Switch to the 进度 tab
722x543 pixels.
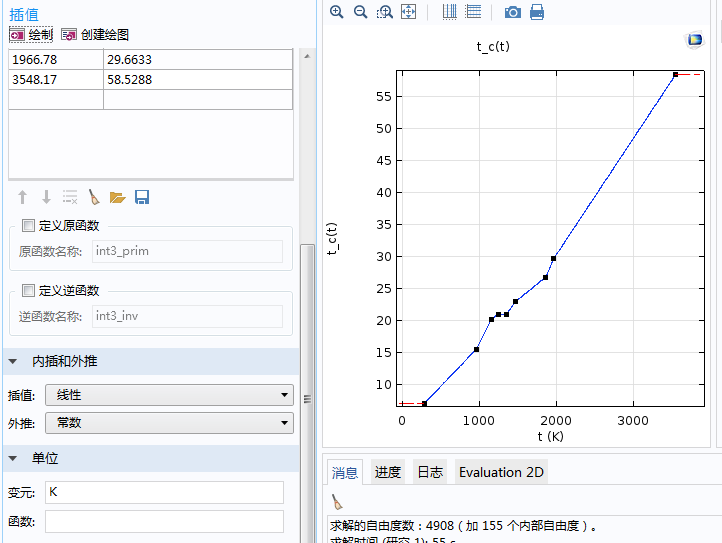[x=388, y=472]
